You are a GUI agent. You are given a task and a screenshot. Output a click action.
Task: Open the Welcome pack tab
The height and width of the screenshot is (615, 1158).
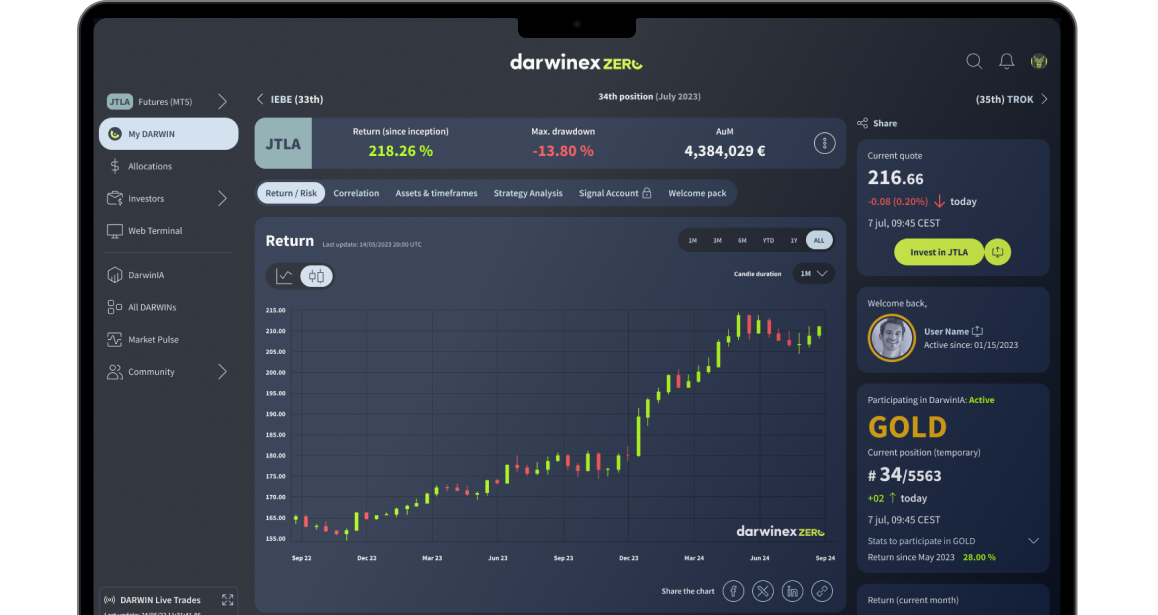pos(697,193)
